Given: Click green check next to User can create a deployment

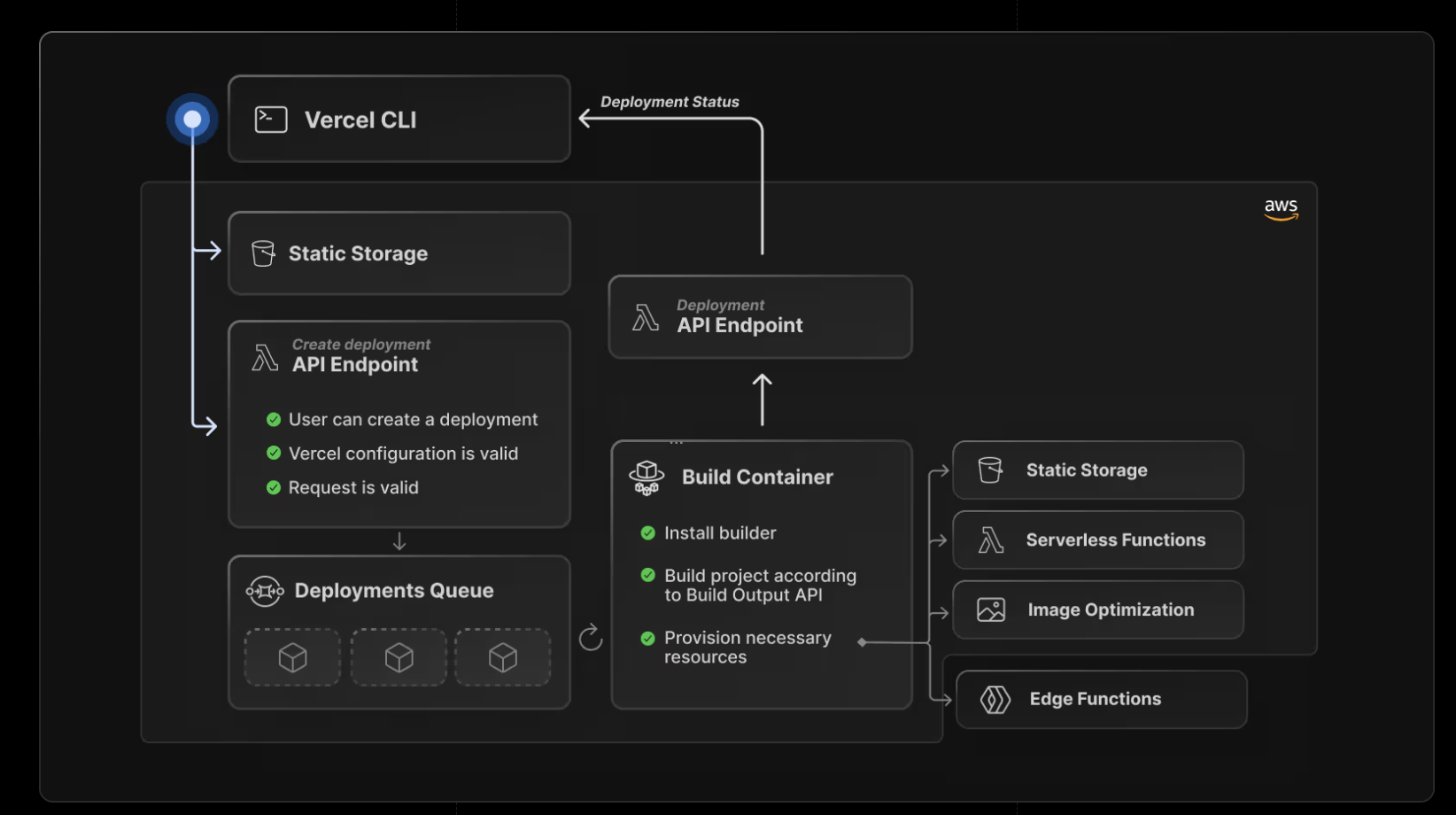Looking at the screenshot, I should click(x=274, y=419).
